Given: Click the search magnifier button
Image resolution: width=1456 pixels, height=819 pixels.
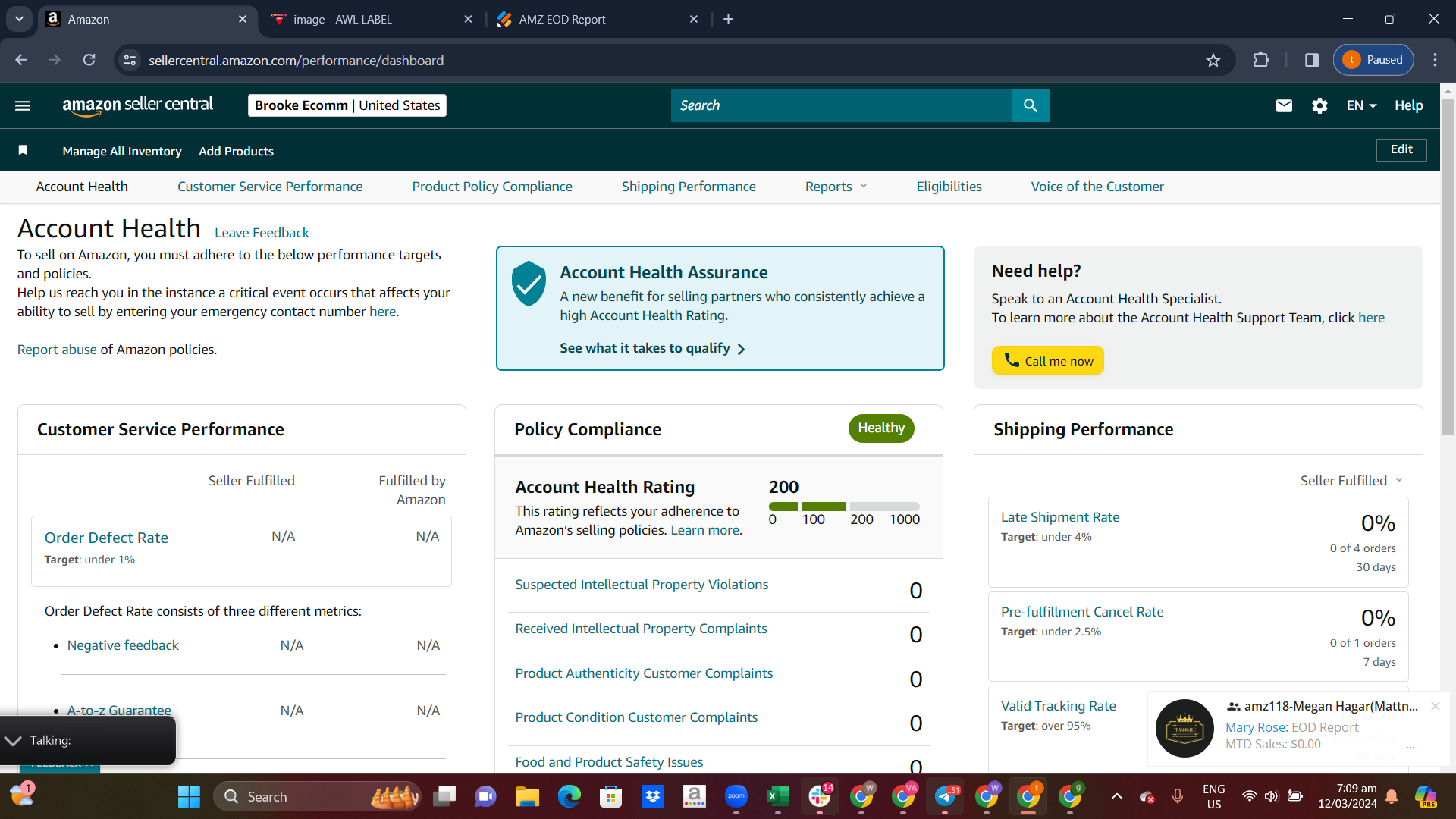Looking at the screenshot, I should point(1031,105).
